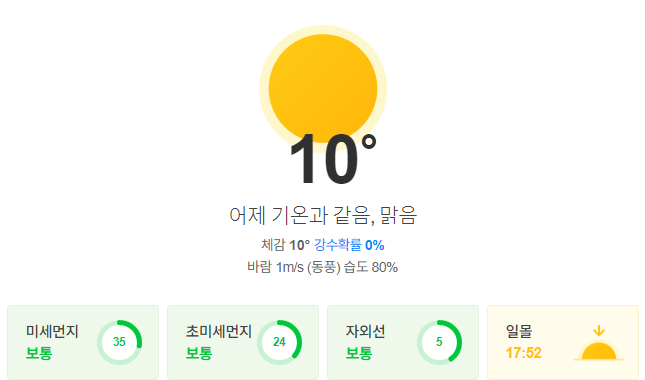Click the 어제 기온과 같음, 맑음 summary text
645x380 pixels.
[323, 215]
